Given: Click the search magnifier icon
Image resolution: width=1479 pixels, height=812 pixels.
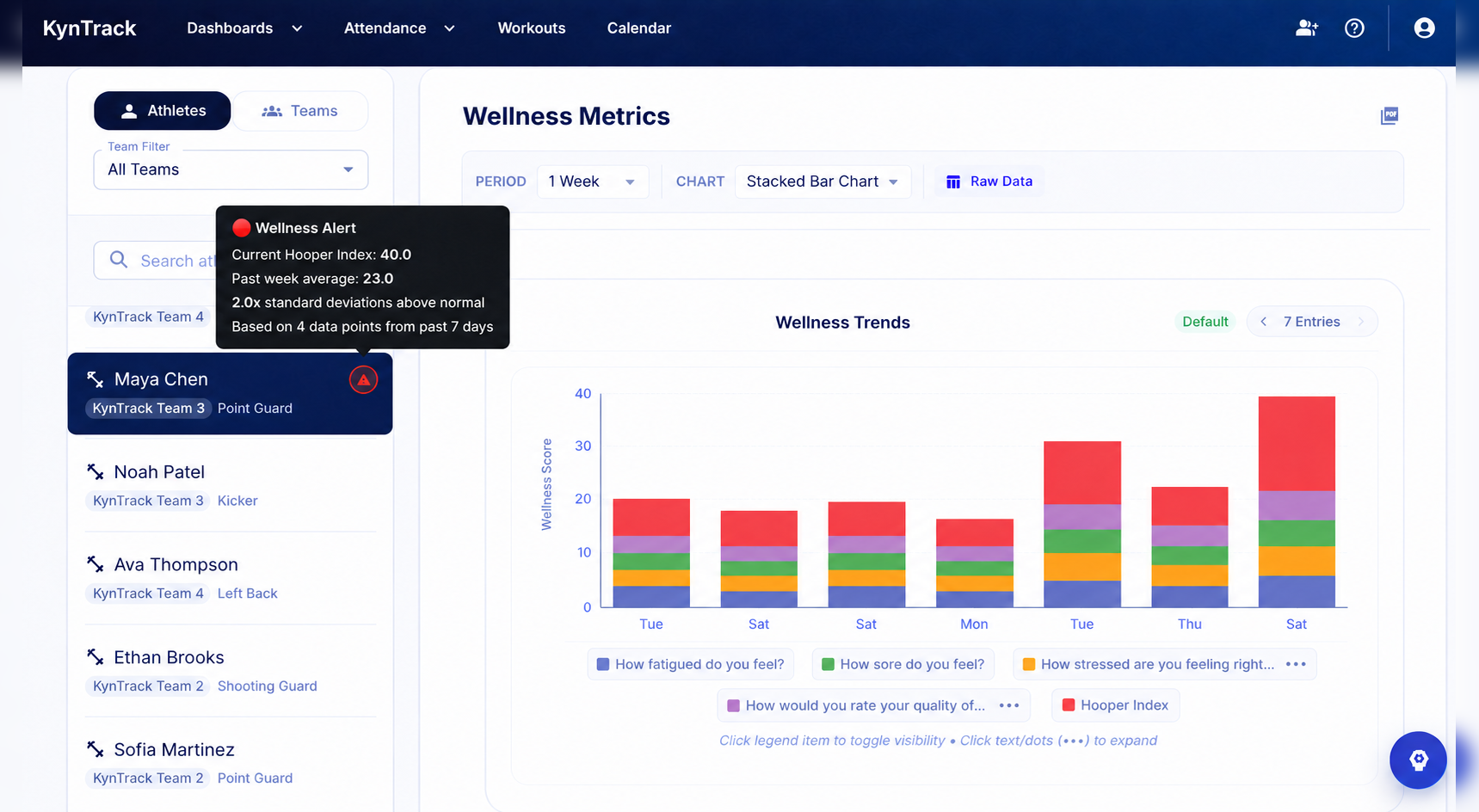Looking at the screenshot, I should pos(119,260).
